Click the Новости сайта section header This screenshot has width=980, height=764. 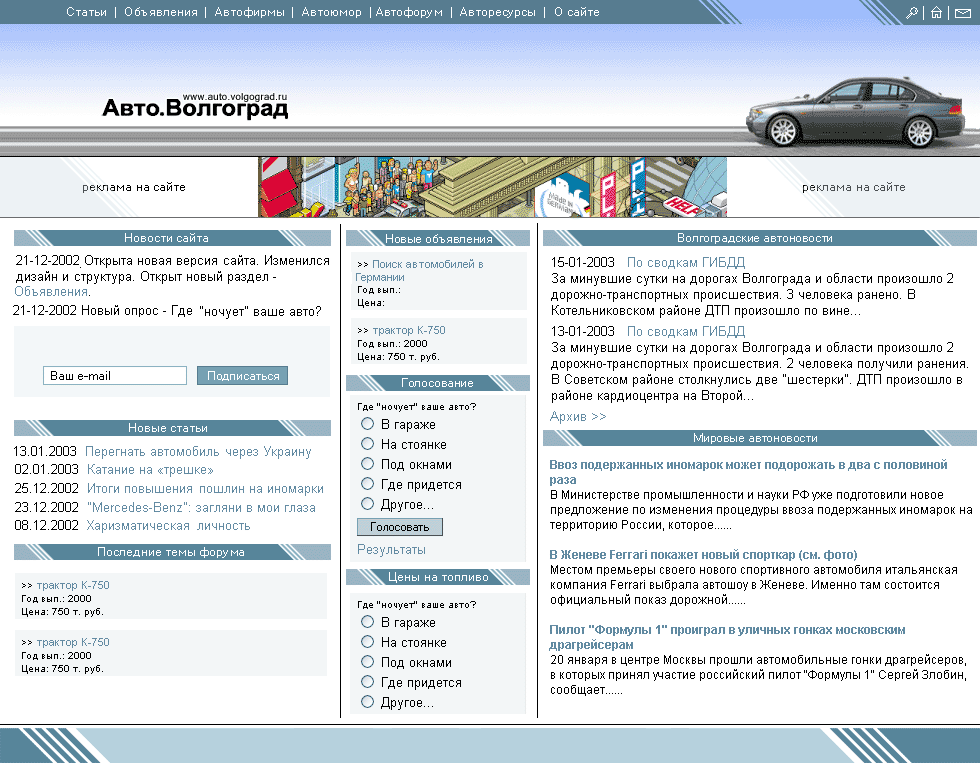tap(172, 238)
